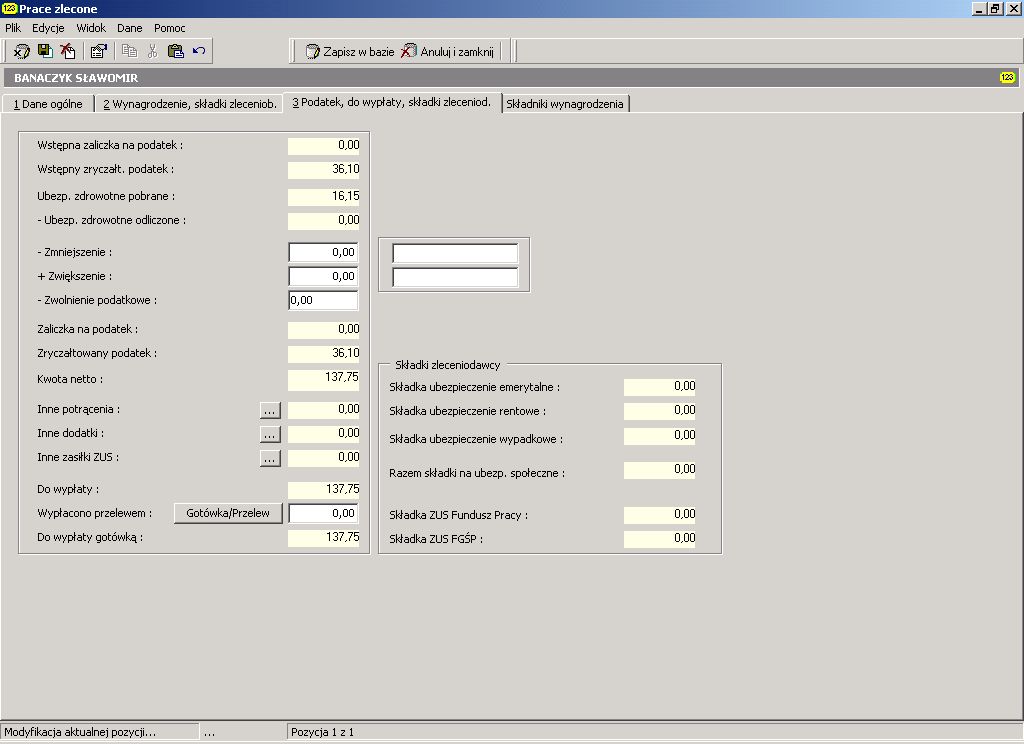Viewport: 1024px width, 744px height.
Task: Open the properties form icon in toolbar
Action: click(99, 51)
